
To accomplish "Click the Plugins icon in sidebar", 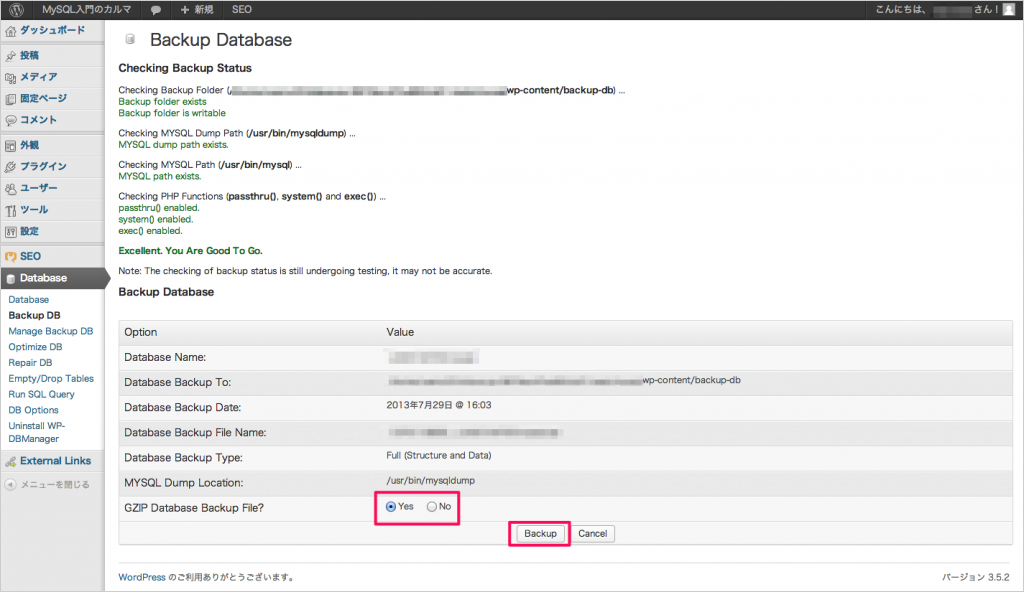I will pyautogui.click(x=10, y=167).
